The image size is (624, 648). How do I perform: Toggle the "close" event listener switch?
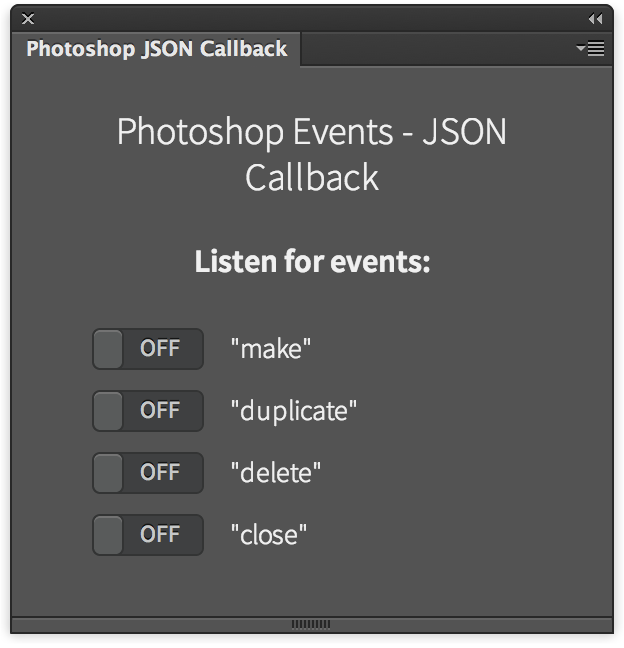click(x=148, y=535)
